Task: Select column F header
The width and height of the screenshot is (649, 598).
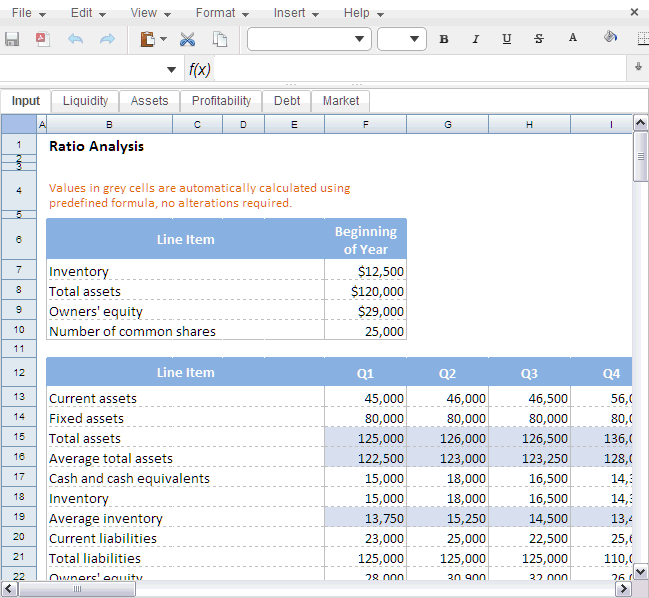Action: pyautogui.click(x=365, y=124)
